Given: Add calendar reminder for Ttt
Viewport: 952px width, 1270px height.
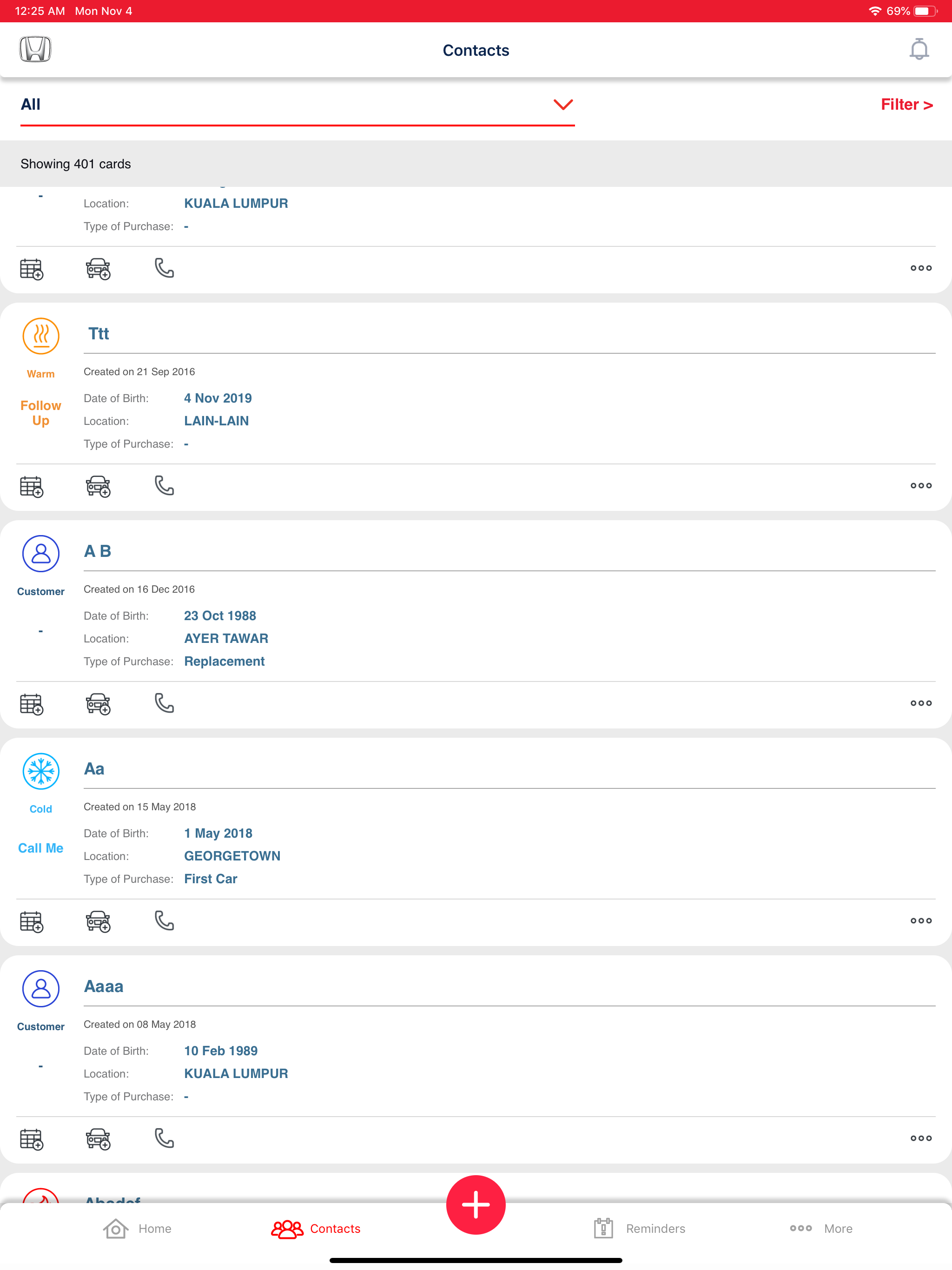Looking at the screenshot, I should click(x=32, y=486).
